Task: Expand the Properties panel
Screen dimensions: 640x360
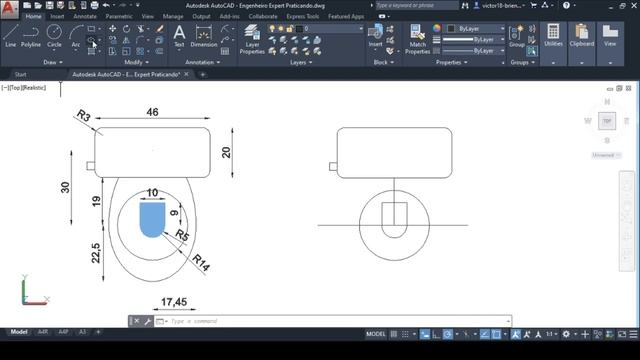Action: [x=451, y=62]
